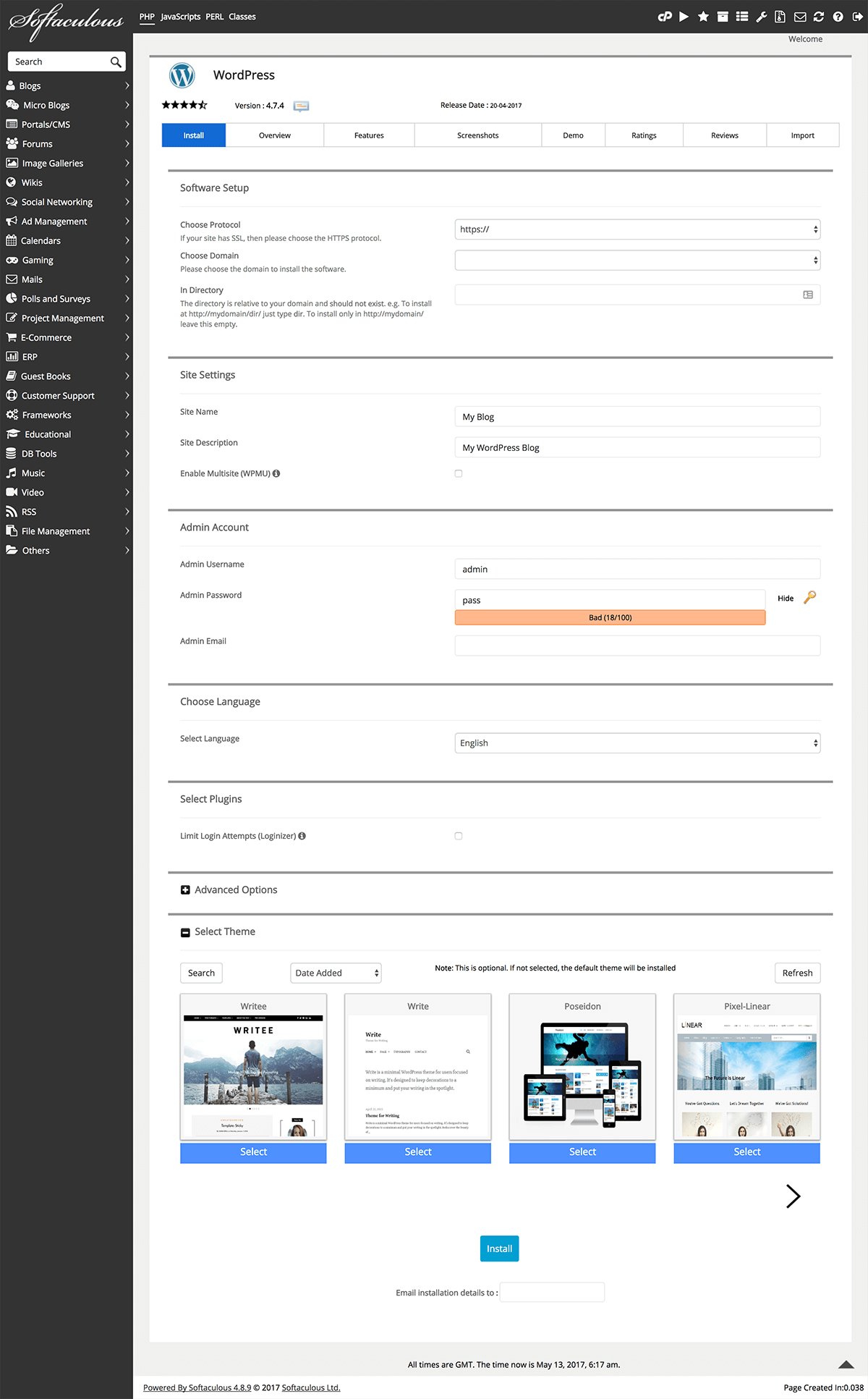Click the scroll-to-top arrow at the page bottom
The width and height of the screenshot is (868, 1399).
tap(846, 1364)
